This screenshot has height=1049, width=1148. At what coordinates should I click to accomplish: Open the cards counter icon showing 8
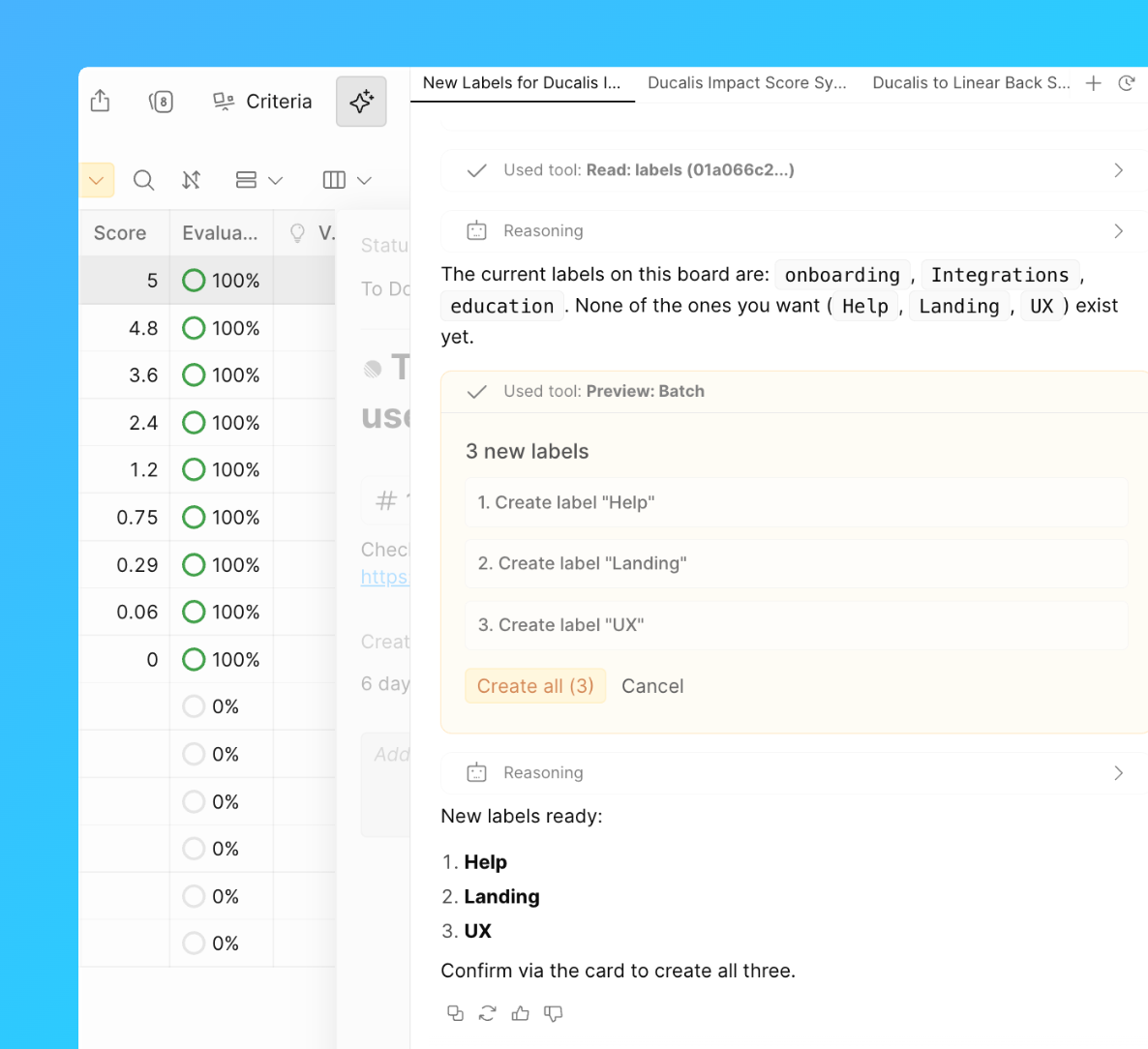161,101
